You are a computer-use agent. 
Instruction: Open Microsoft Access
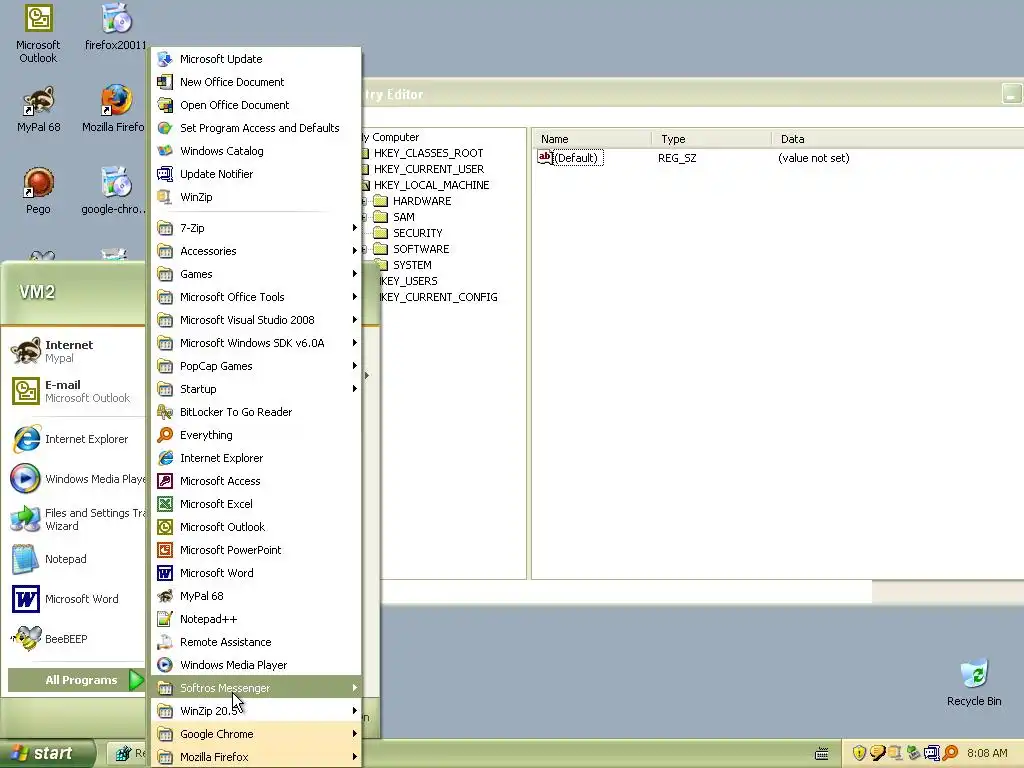click(x=256, y=481)
